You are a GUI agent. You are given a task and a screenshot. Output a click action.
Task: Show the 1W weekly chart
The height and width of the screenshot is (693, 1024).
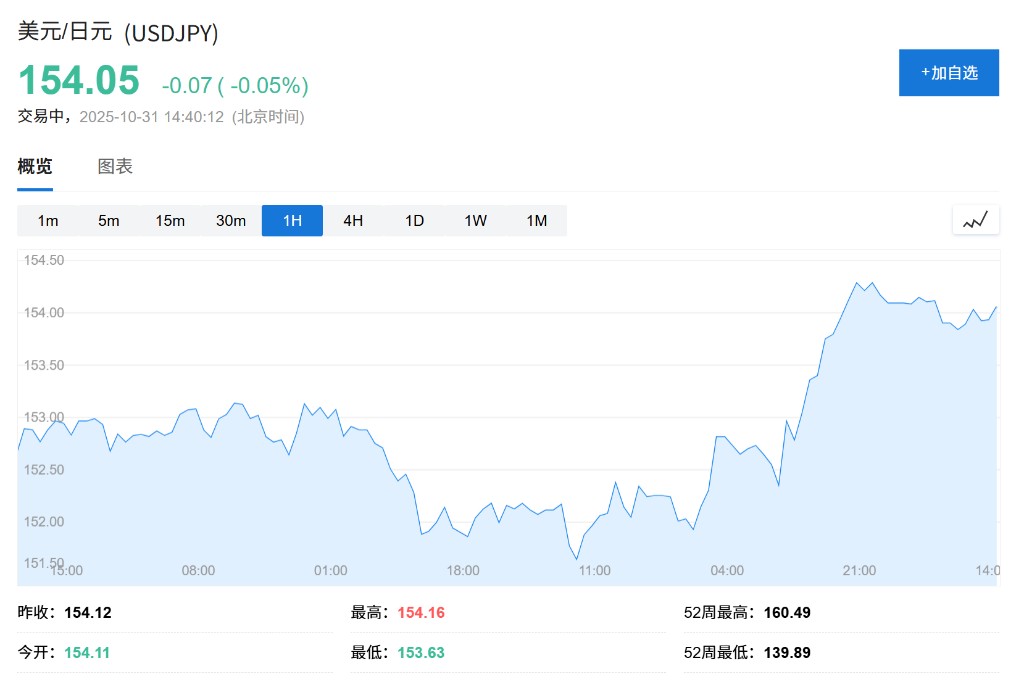pos(475,221)
